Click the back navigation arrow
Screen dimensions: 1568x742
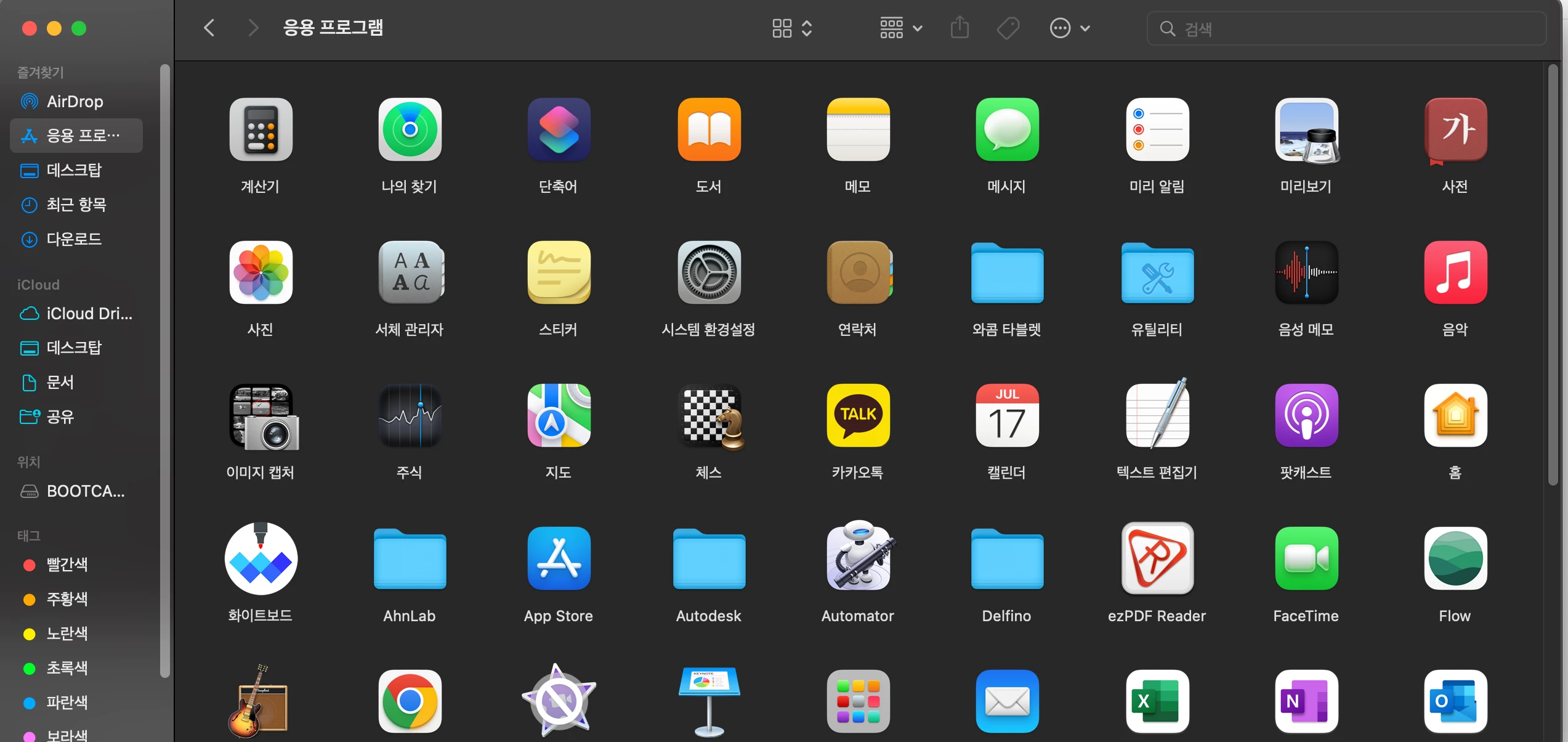(209, 28)
